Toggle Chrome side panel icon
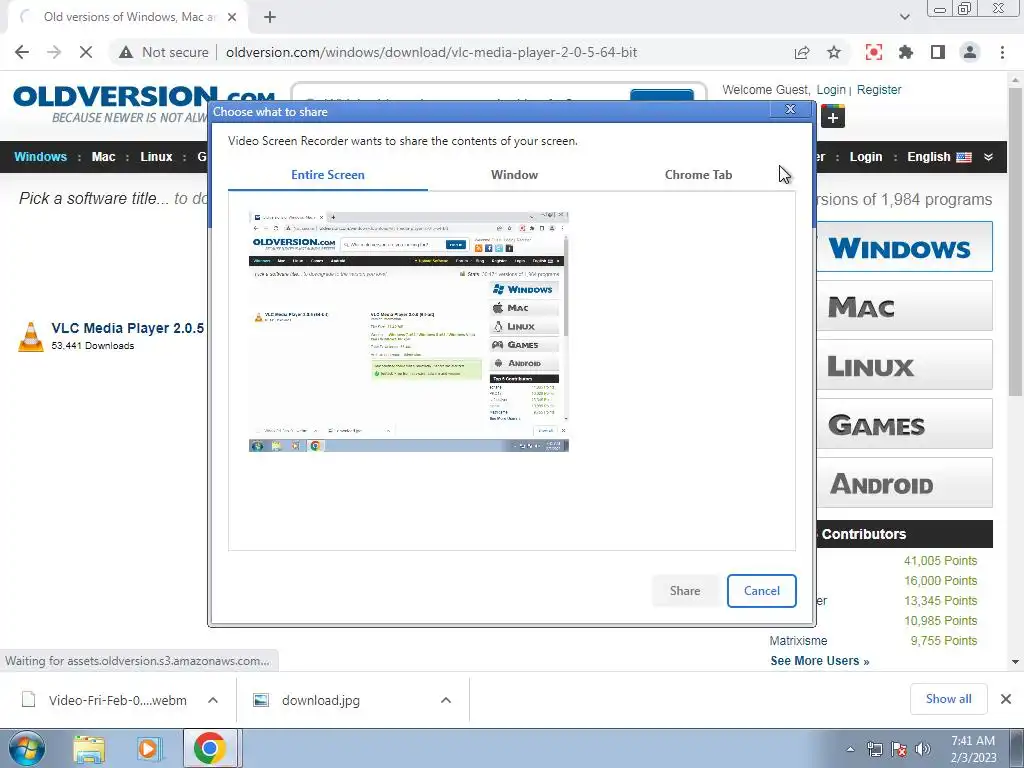This screenshot has height=768, width=1024. [x=938, y=52]
